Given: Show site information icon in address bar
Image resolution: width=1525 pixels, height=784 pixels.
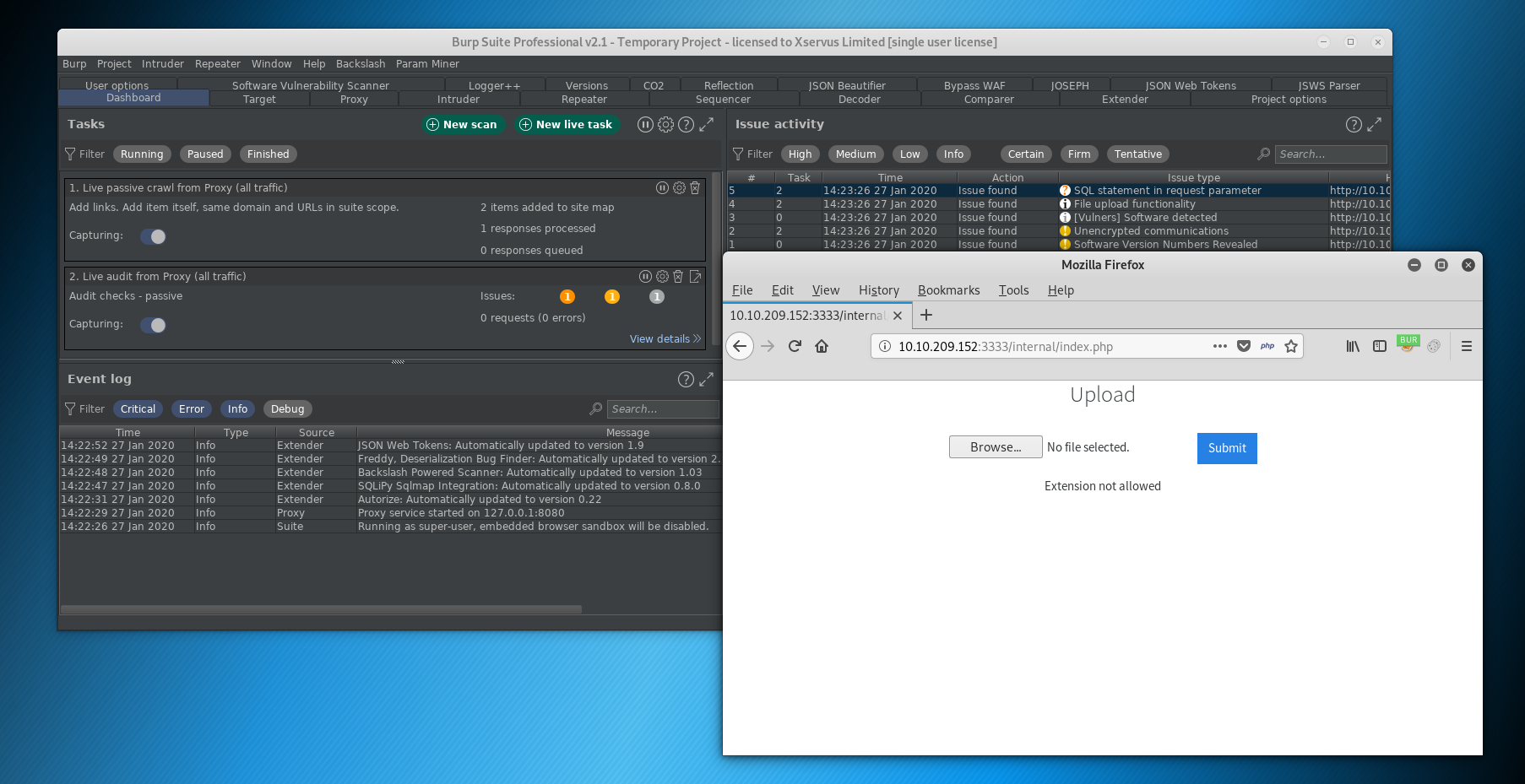Looking at the screenshot, I should point(885,346).
